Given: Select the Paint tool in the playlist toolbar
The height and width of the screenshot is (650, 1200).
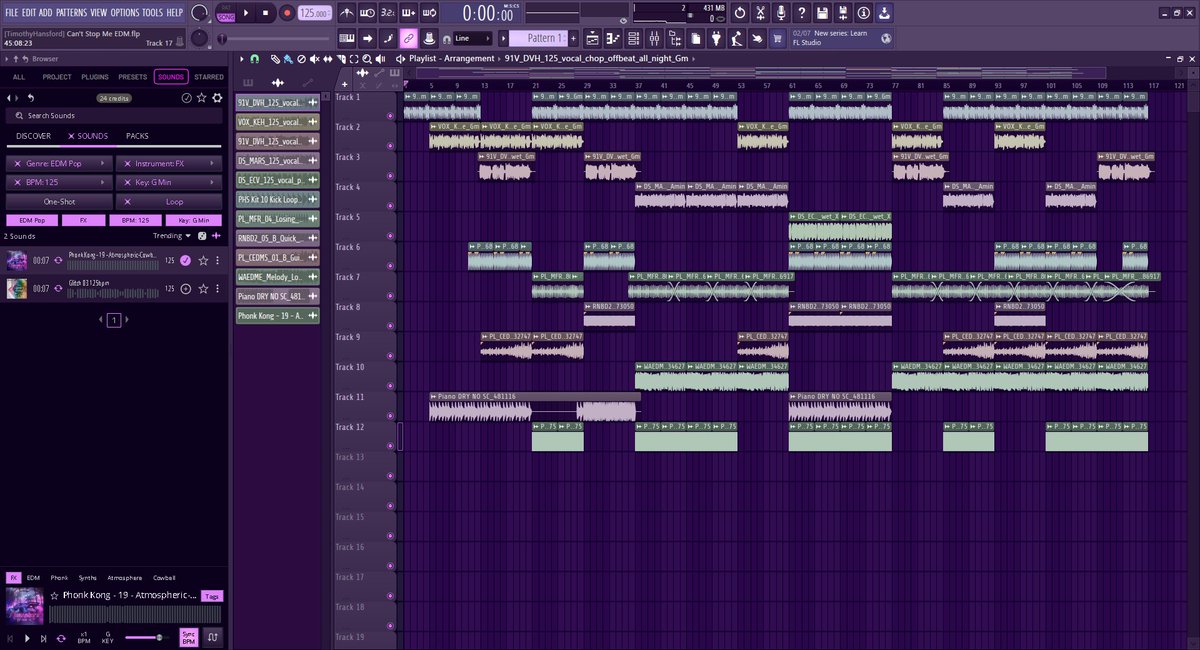Looking at the screenshot, I should pos(288,60).
